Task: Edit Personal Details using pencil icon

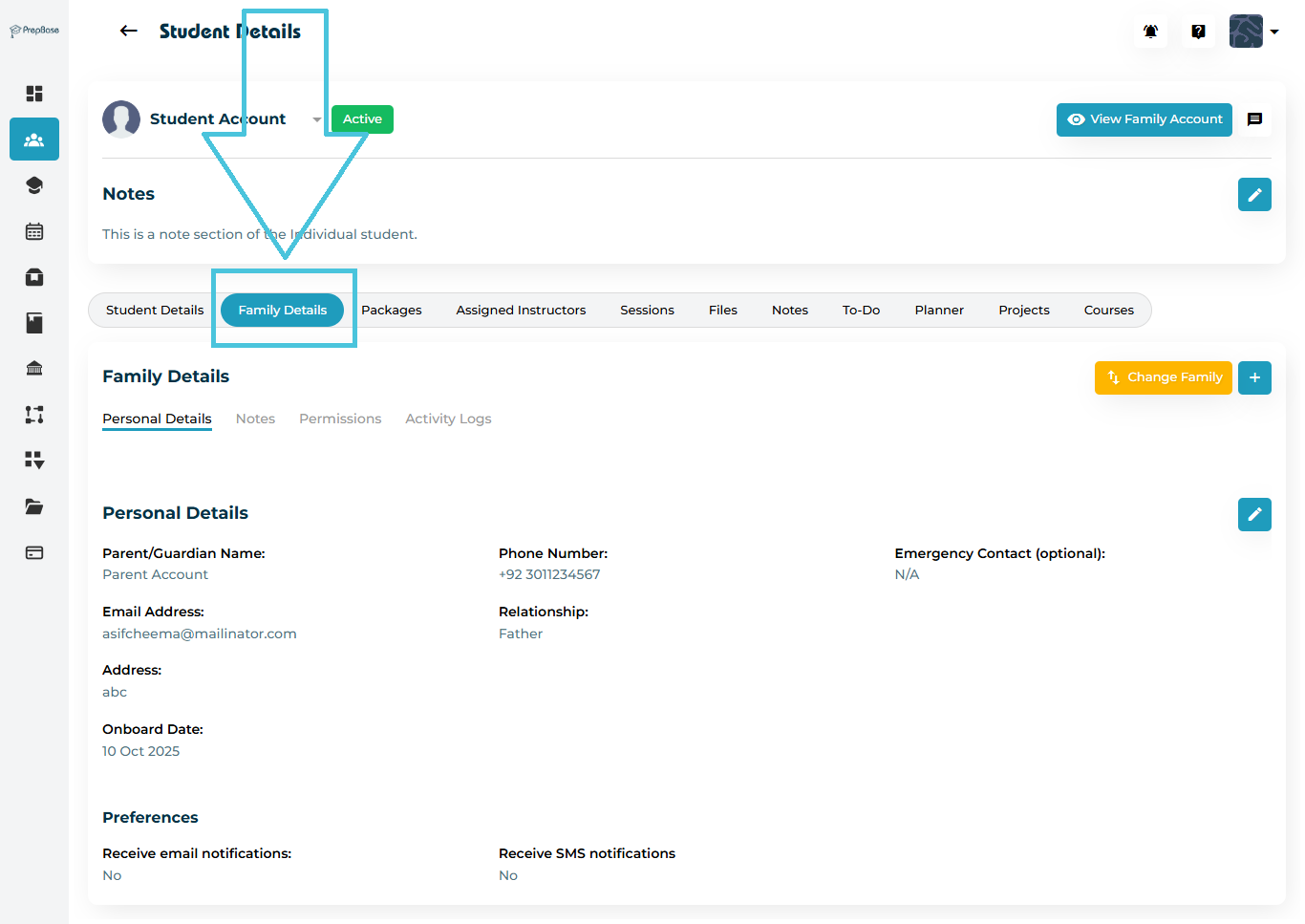Action: pos(1253,514)
